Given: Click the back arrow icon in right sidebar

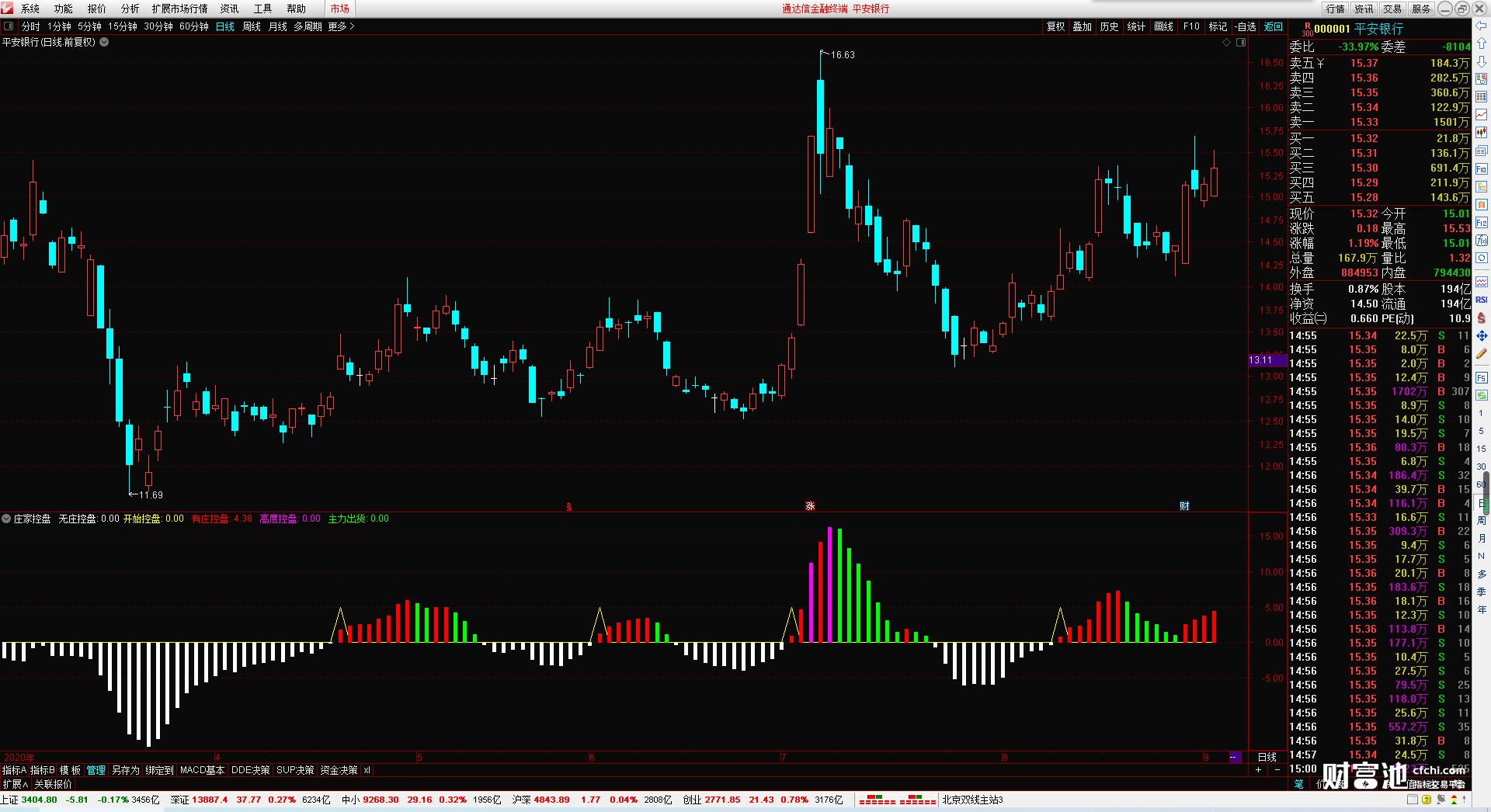Looking at the screenshot, I should pos(1482,25).
